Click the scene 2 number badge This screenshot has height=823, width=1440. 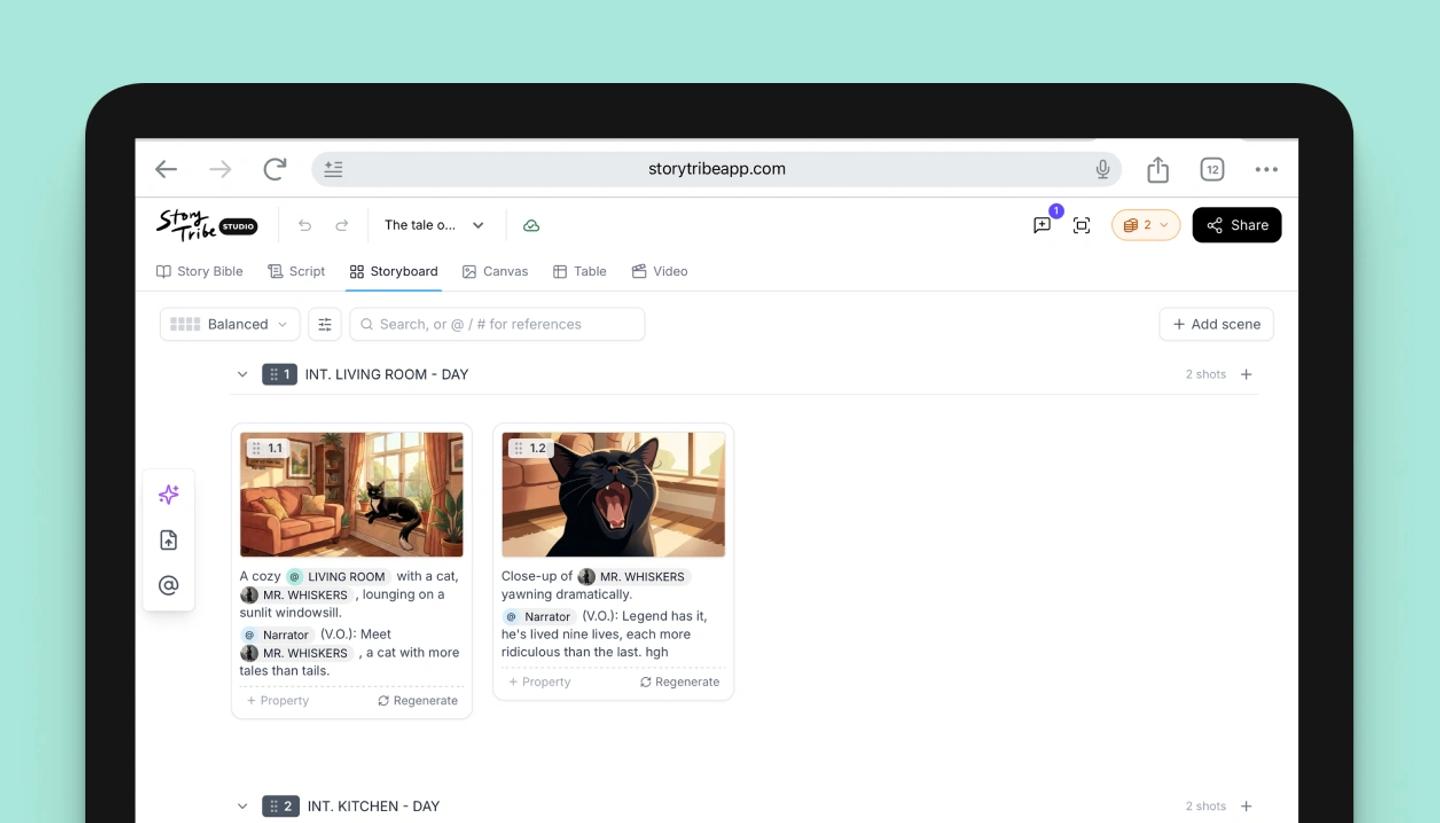point(280,806)
